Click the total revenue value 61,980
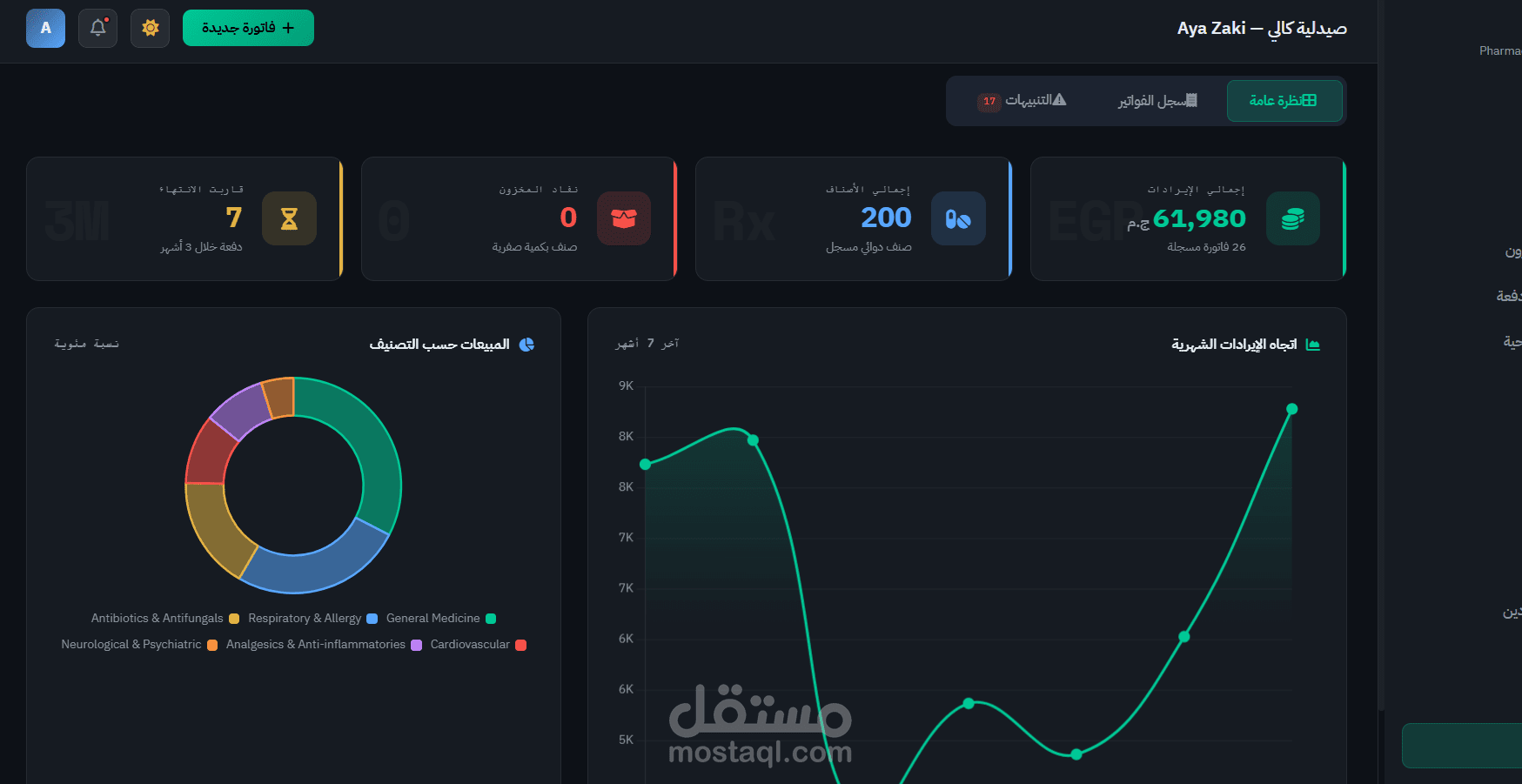Image resolution: width=1522 pixels, height=784 pixels. tap(1199, 218)
